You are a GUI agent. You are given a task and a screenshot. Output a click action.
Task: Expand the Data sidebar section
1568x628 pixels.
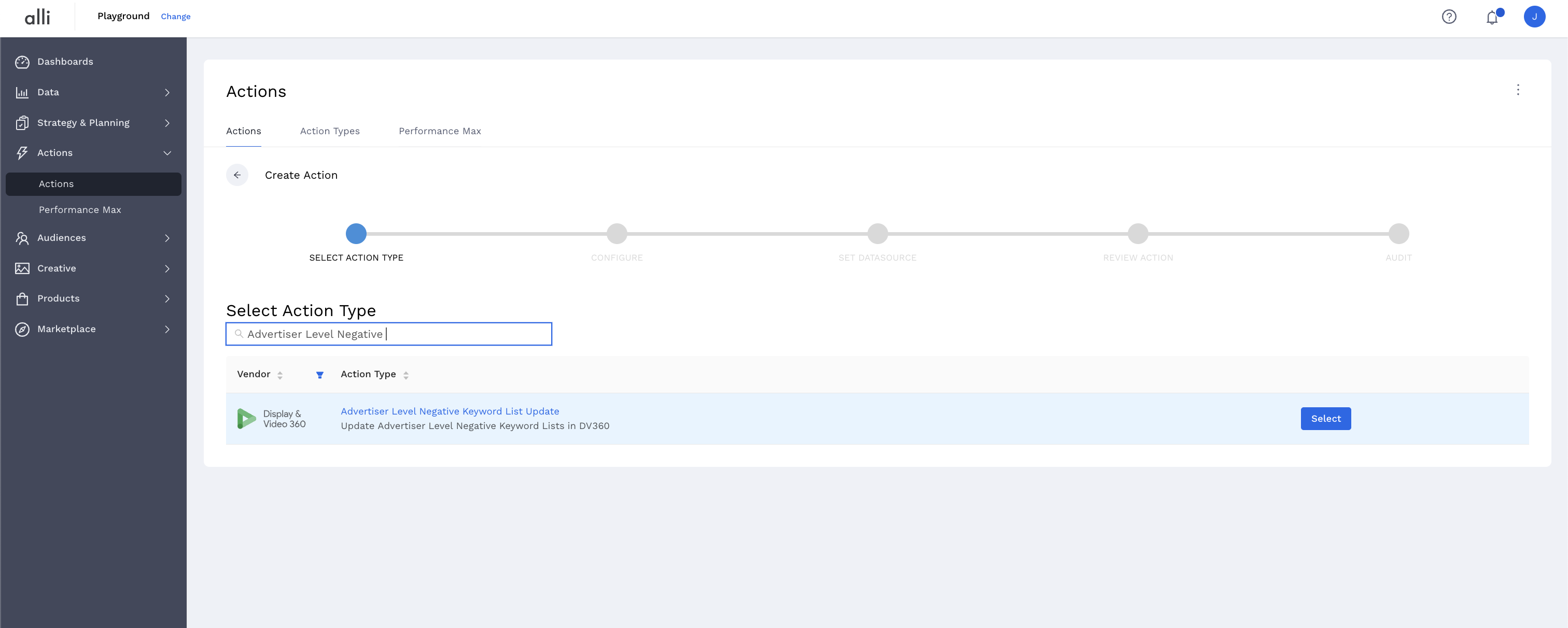pos(167,93)
